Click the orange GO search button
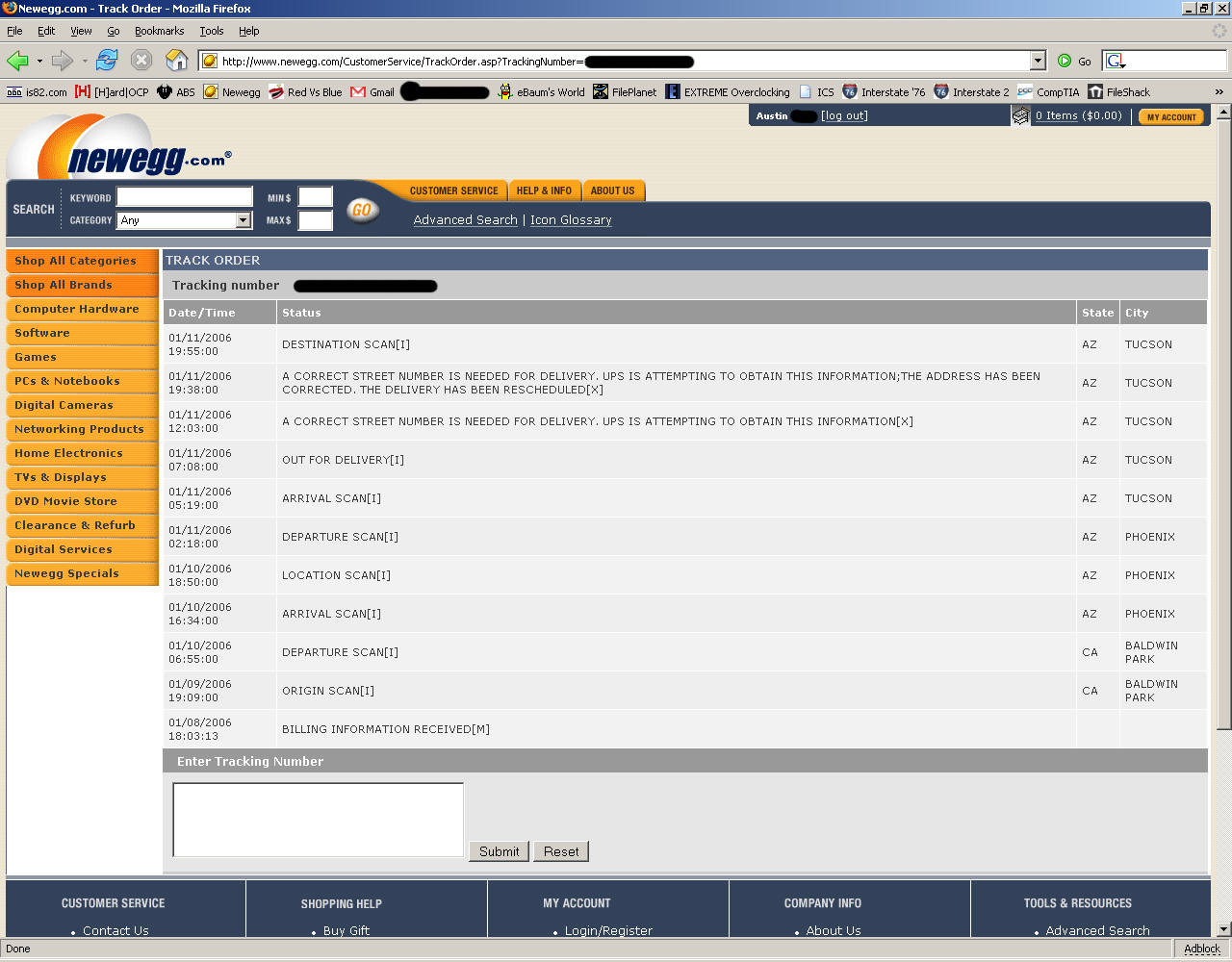1232x962 pixels. [x=362, y=210]
